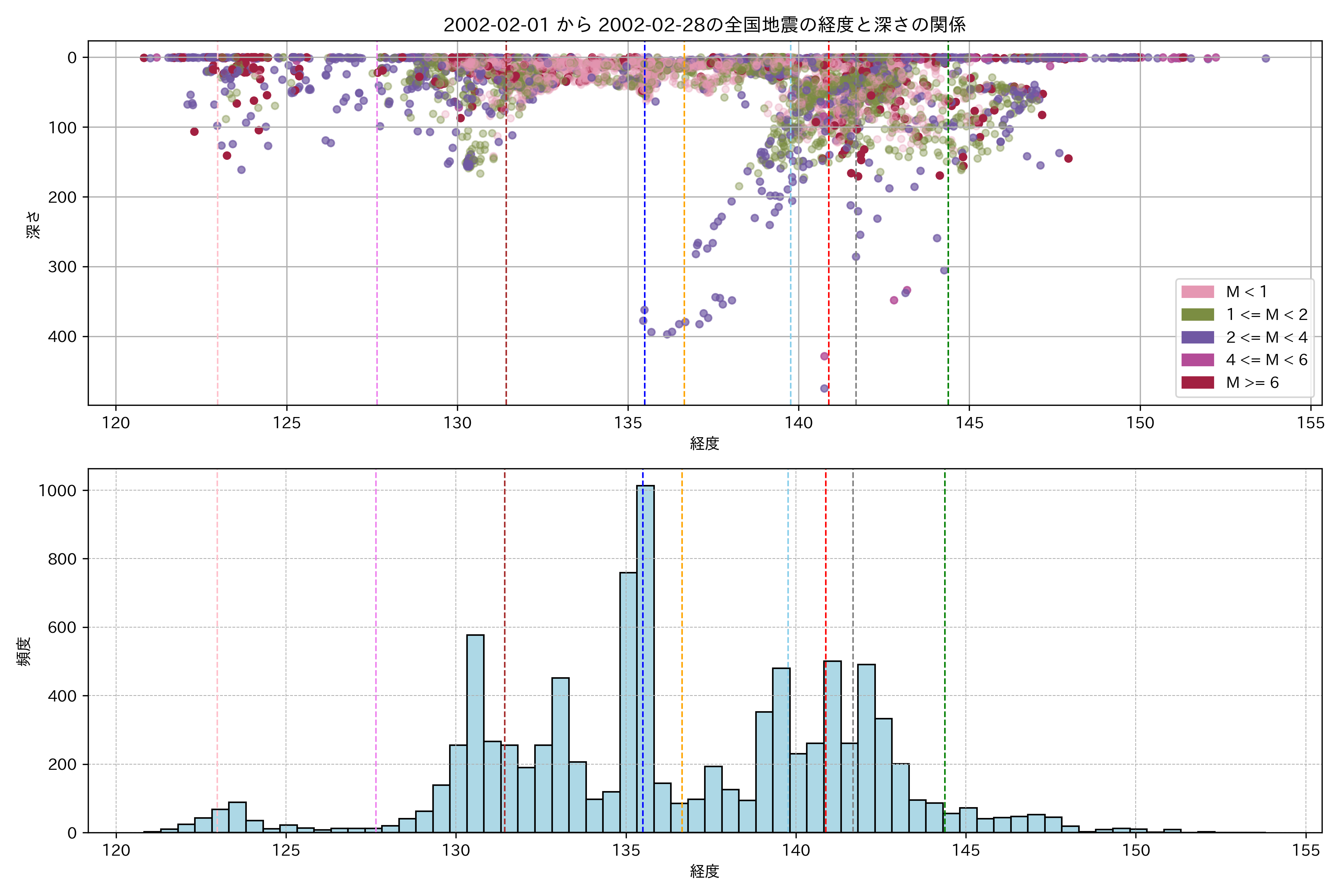Click the pink M < 1 legend swatch
Image resolution: width=1344 pixels, height=896 pixels.
click(x=1197, y=292)
